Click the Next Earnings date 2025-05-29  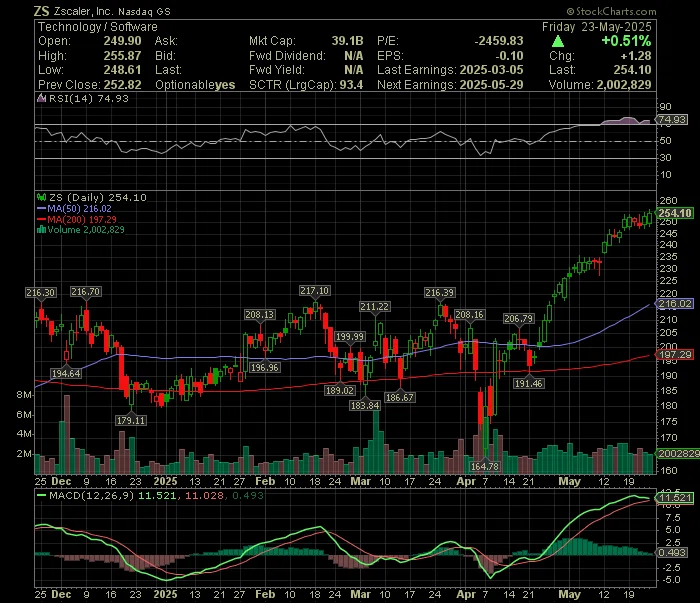pos(492,85)
